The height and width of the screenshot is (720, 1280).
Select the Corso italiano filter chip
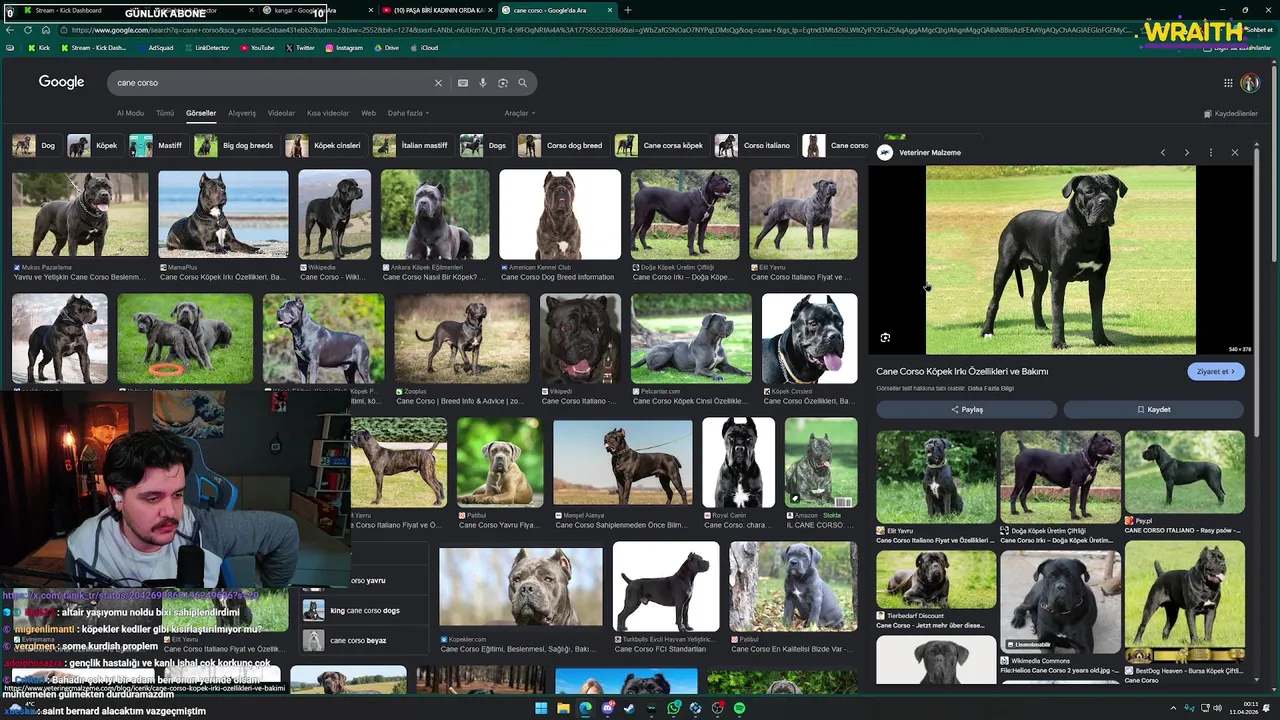click(754, 146)
